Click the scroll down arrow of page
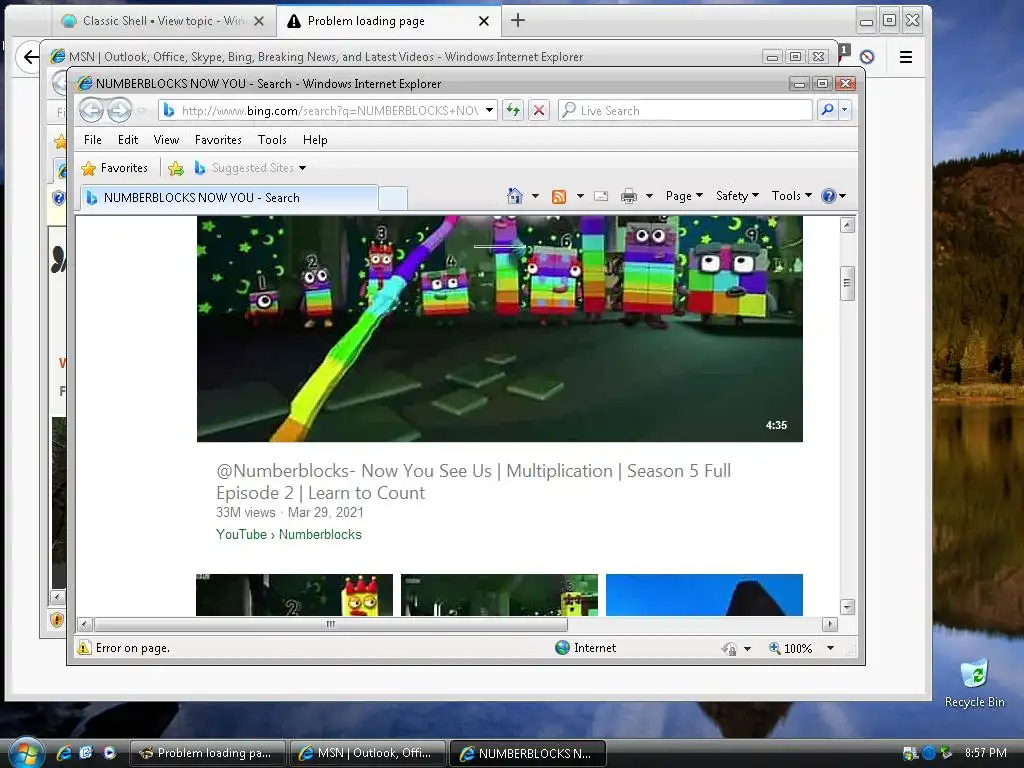The image size is (1024, 768). pyautogui.click(x=847, y=607)
